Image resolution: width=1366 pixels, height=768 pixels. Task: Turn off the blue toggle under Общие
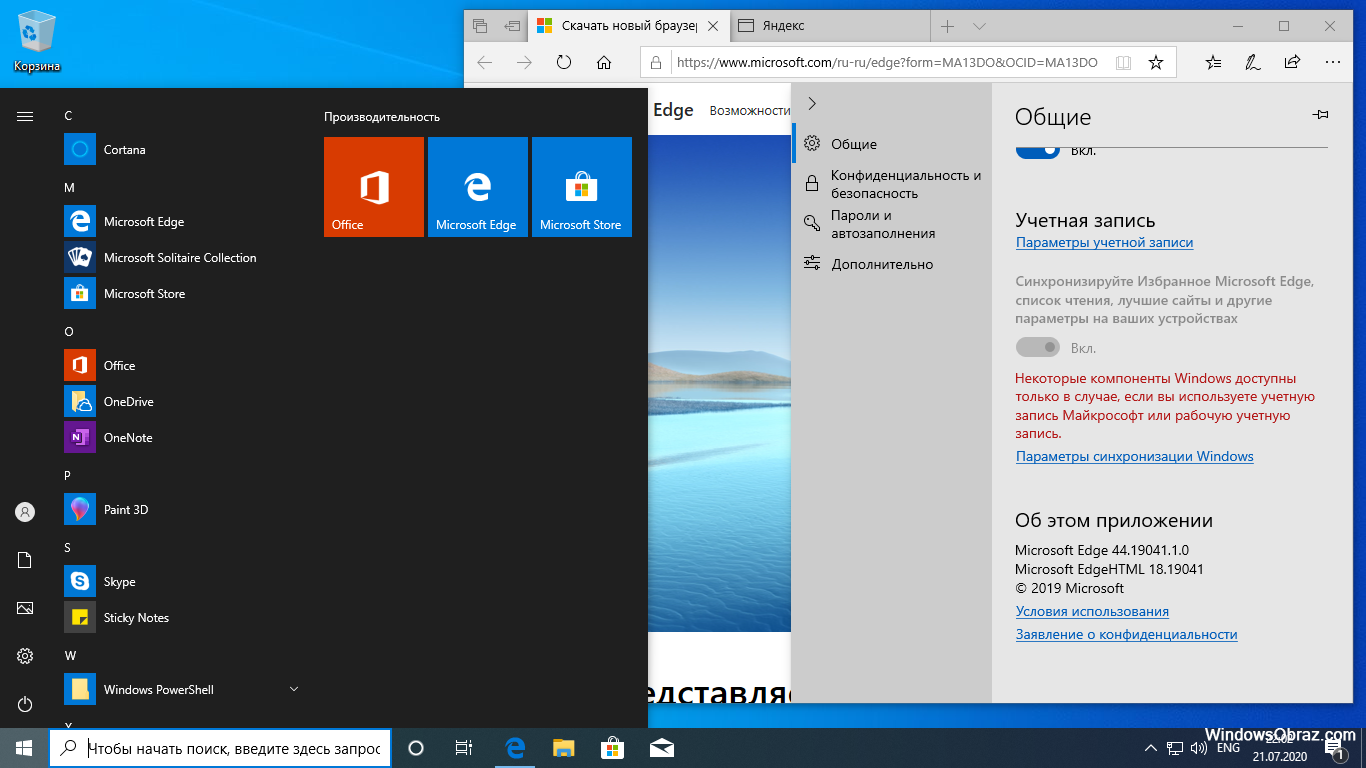pyautogui.click(x=1037, y=150)
